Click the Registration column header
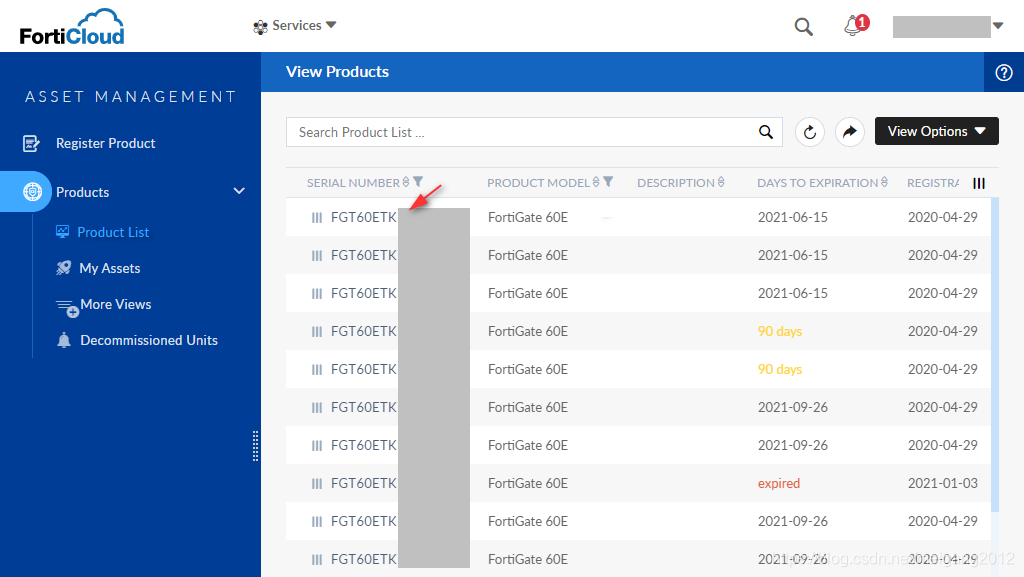 coord(933,183)
